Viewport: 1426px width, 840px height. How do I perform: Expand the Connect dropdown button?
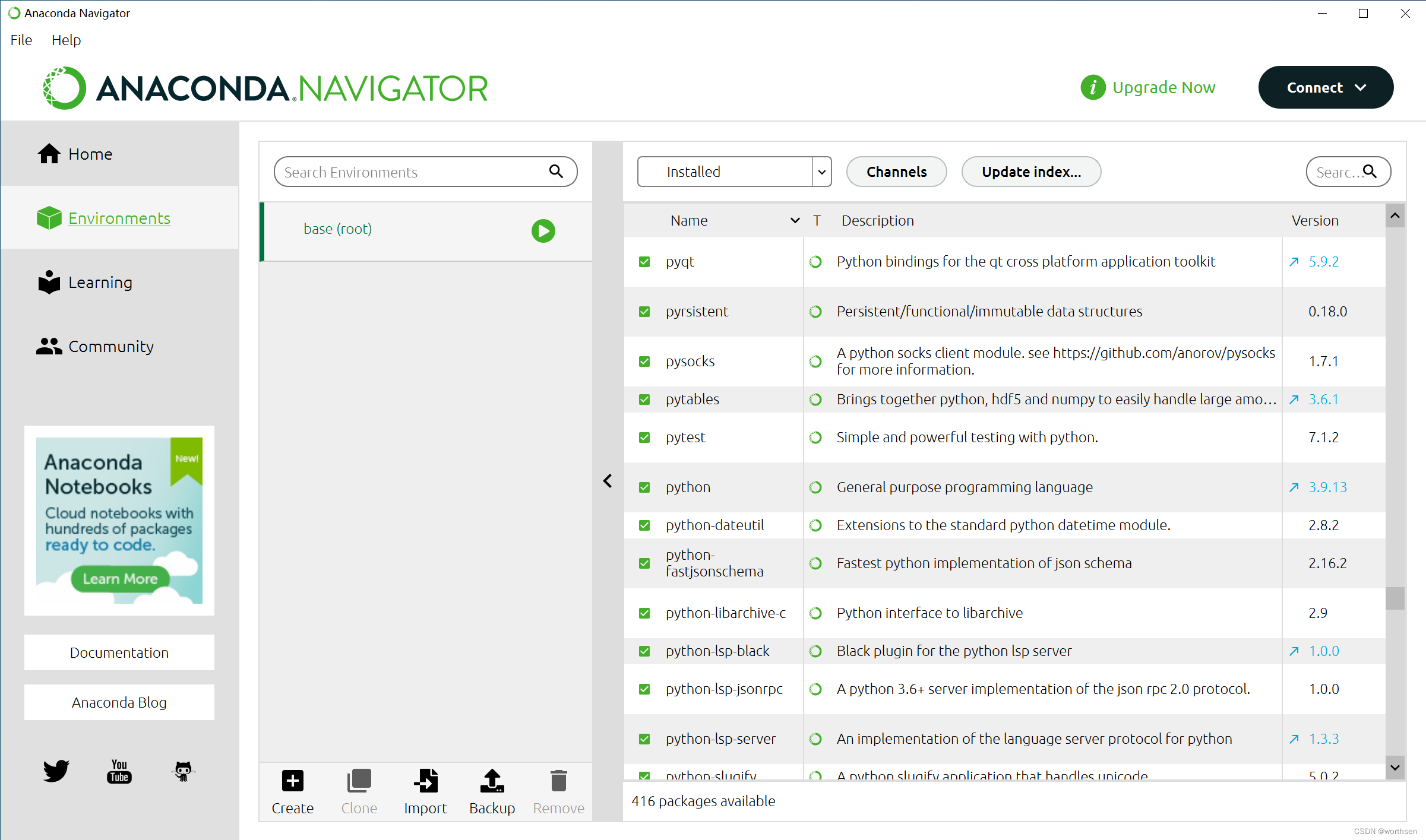[x=1326, y=88]
